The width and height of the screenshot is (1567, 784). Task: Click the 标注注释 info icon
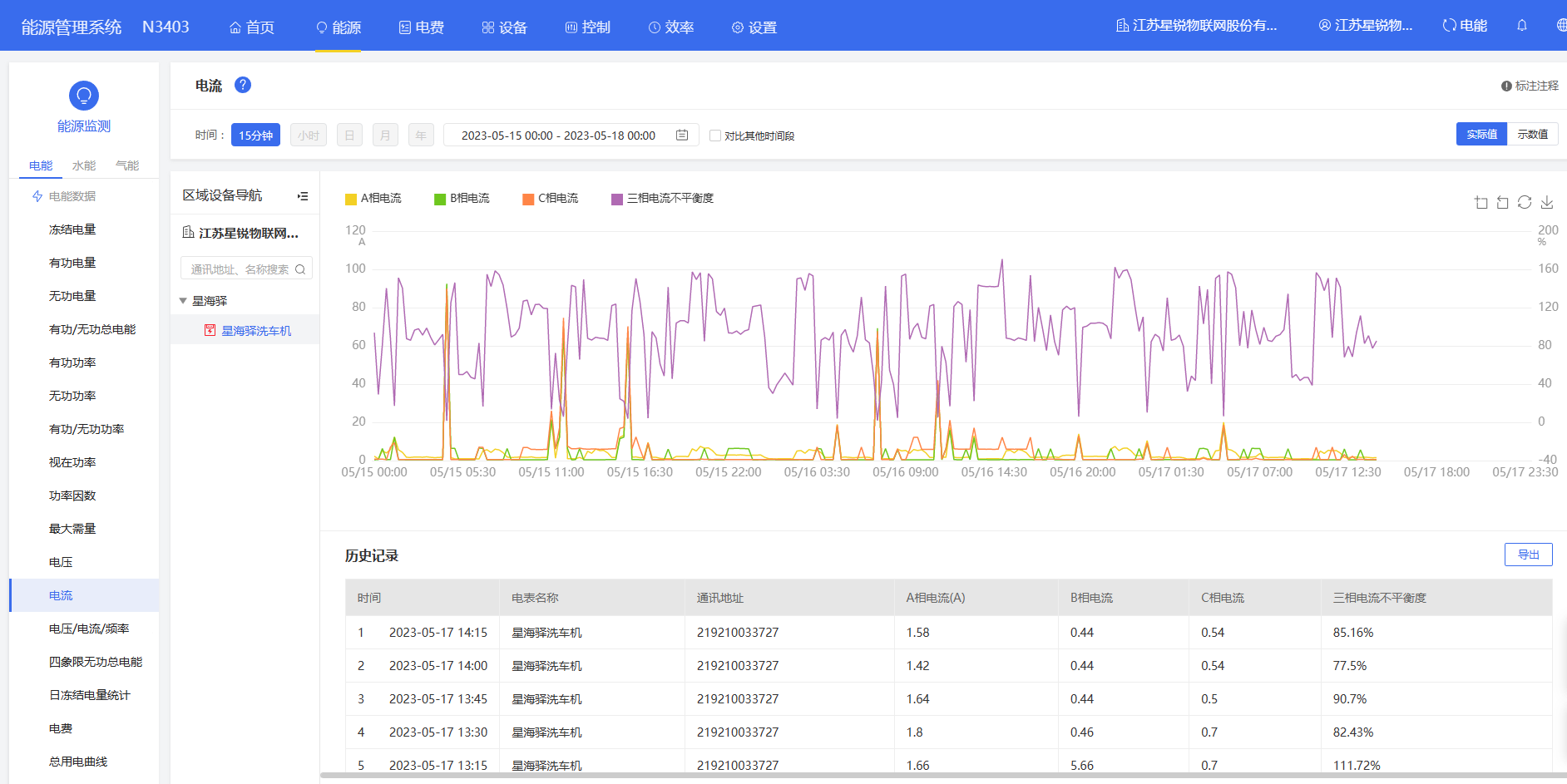(x=1506, y=86)
